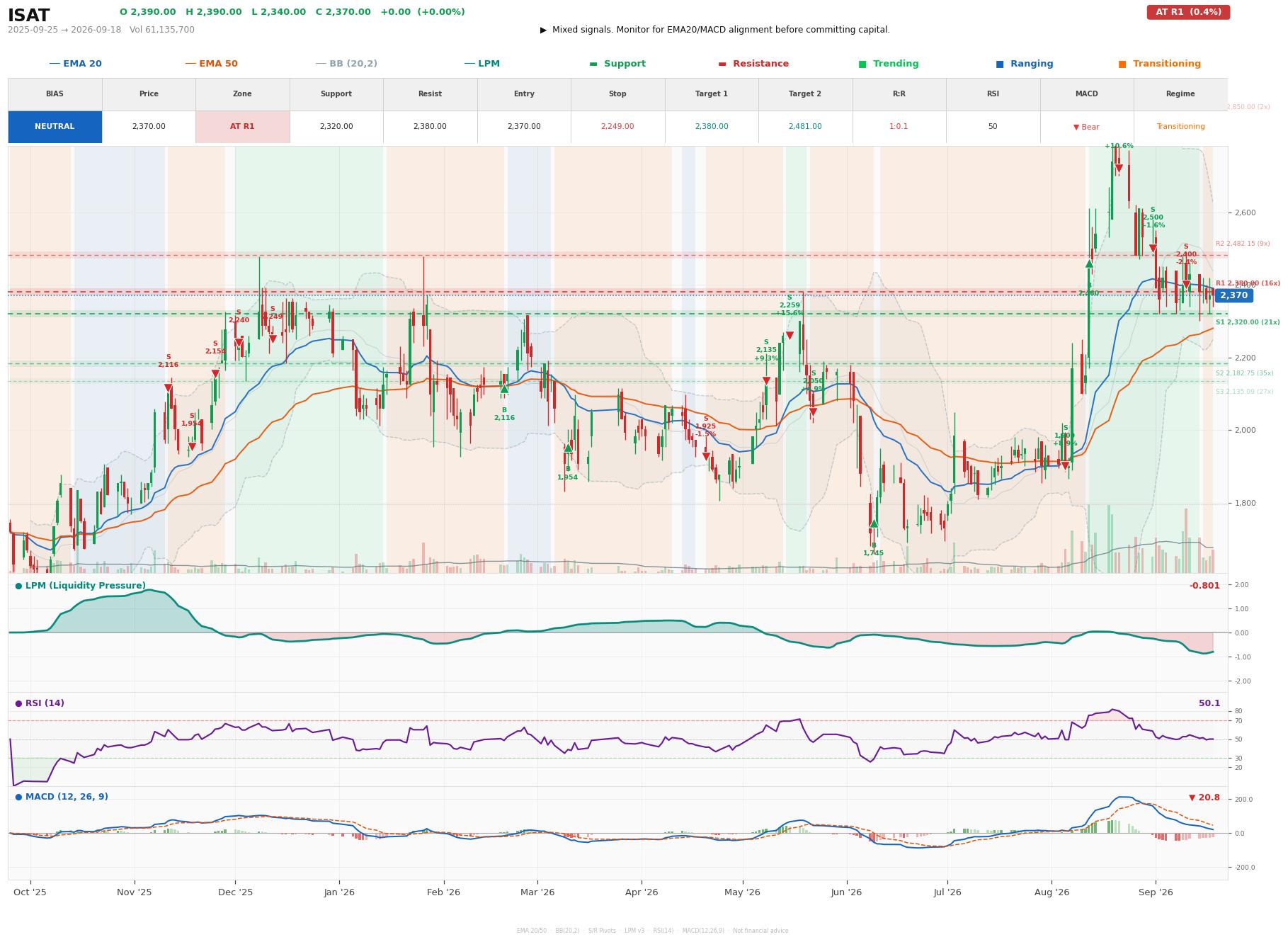Click the Vol 61,135,700 text in header

[x=162, y=30]
